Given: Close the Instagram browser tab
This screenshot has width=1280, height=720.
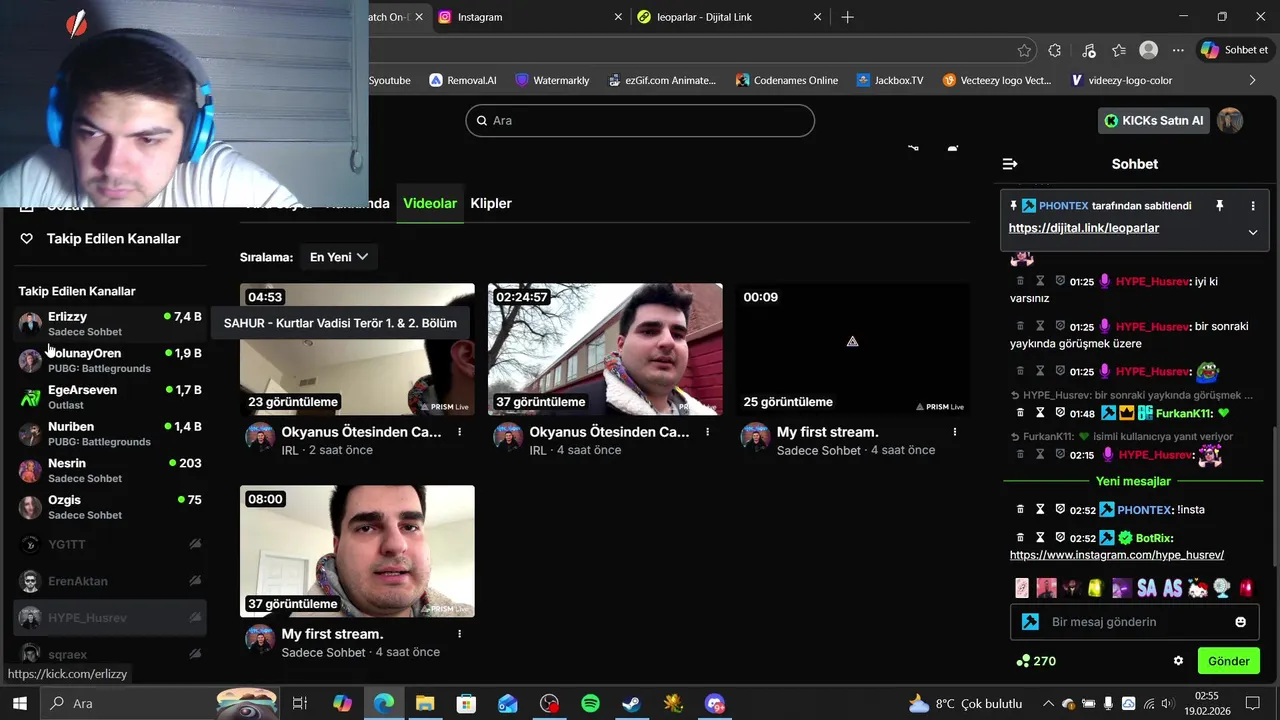Looking at the screenshot, I should click(x=618, y=17).
